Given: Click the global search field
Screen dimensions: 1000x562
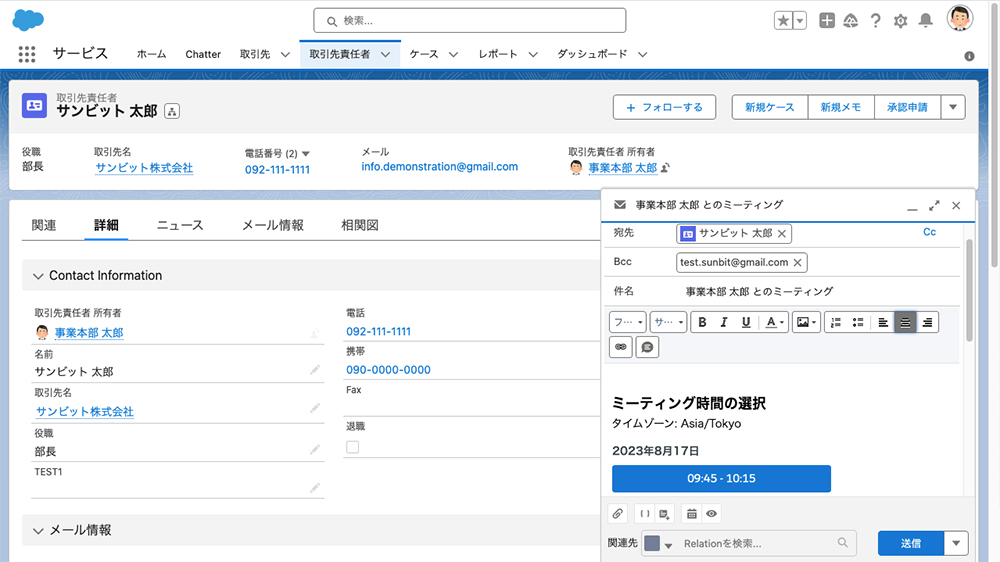Looking at the screenshot, I should tap(469, 20).
